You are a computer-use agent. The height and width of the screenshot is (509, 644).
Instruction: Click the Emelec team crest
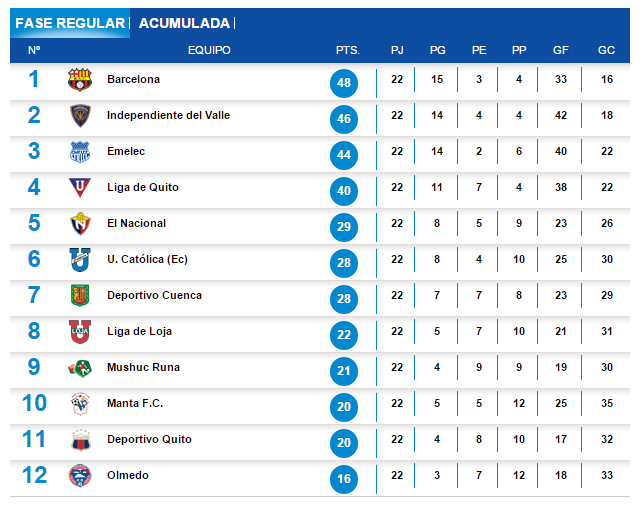[x=80, y=152]
